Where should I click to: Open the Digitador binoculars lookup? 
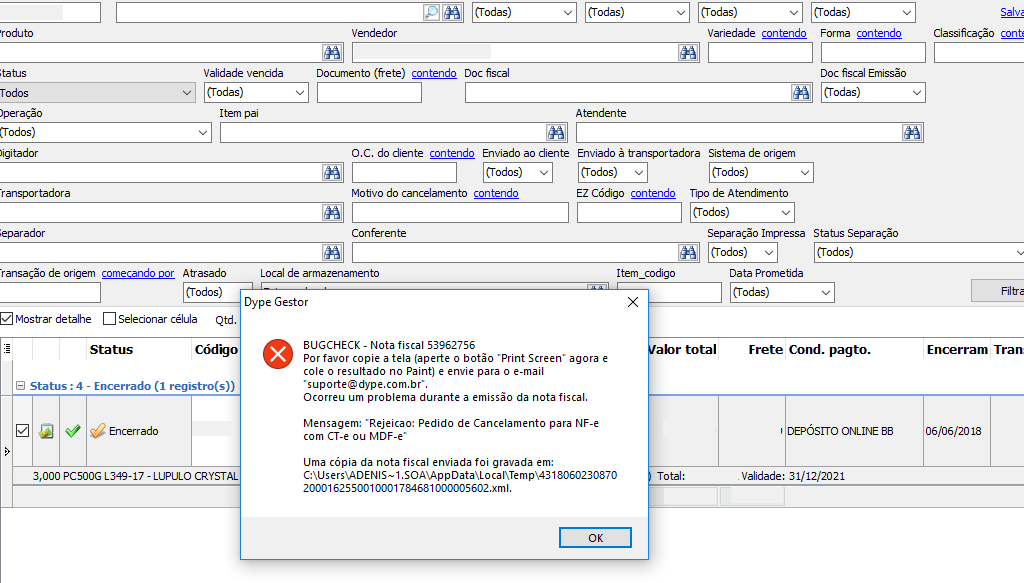tap(332, 172)
